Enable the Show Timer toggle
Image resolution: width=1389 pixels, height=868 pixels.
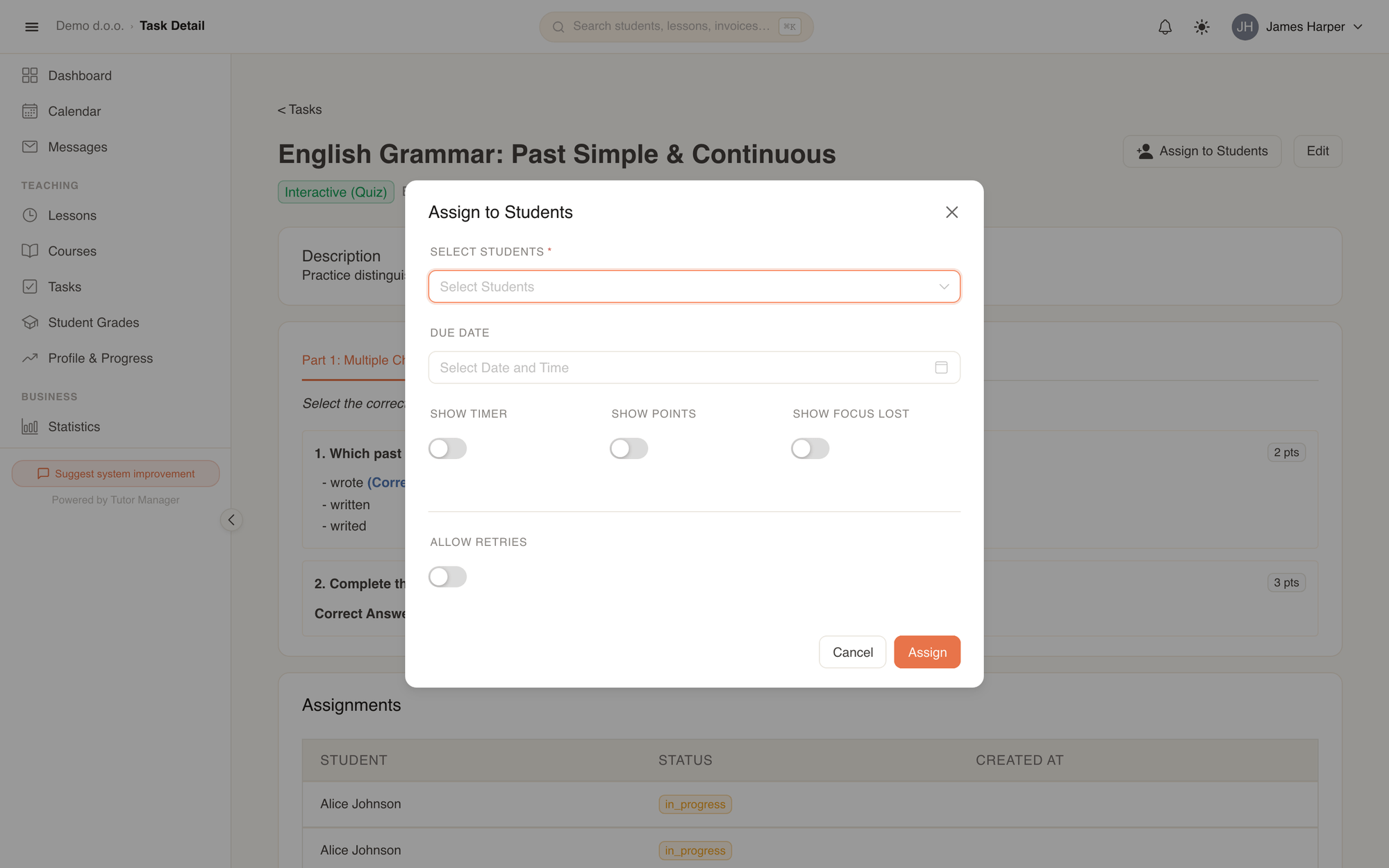pyautogui.click(x=447, y=449)
